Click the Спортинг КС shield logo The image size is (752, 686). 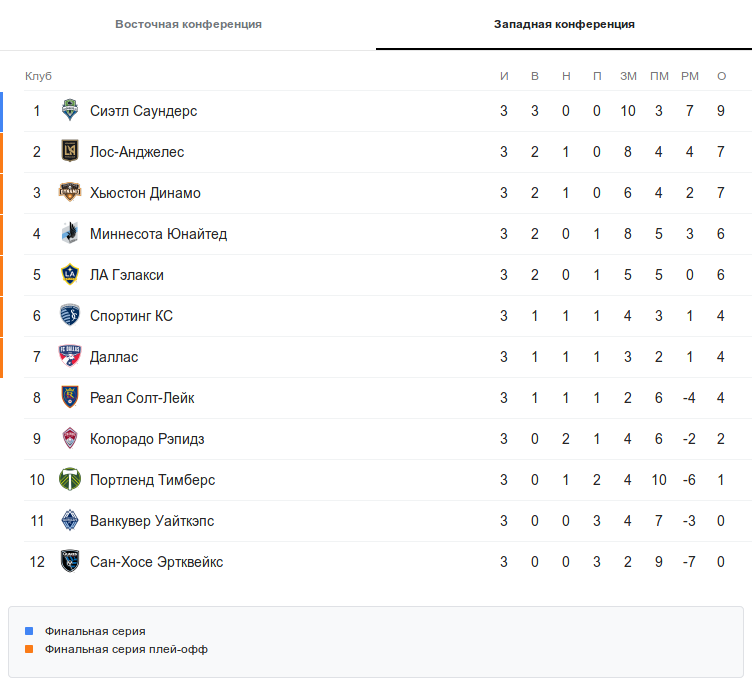click(x=69, y=316)
